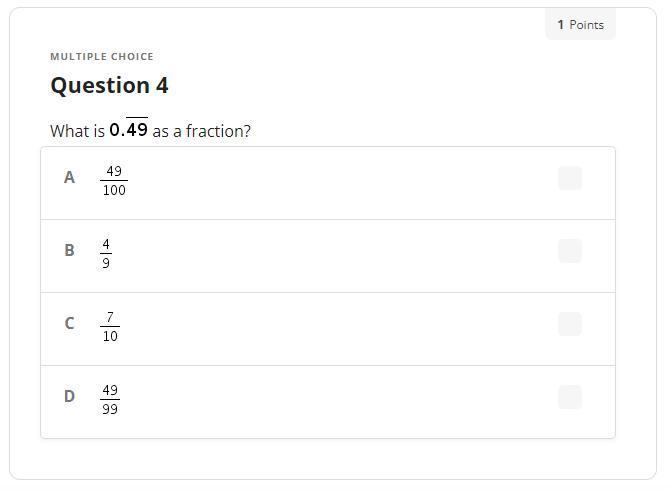Click the words 'as a fraction?'
Image resolution: width=670 pixels, height=490 pixels.
pyautogui.click(x=201, y=131)
